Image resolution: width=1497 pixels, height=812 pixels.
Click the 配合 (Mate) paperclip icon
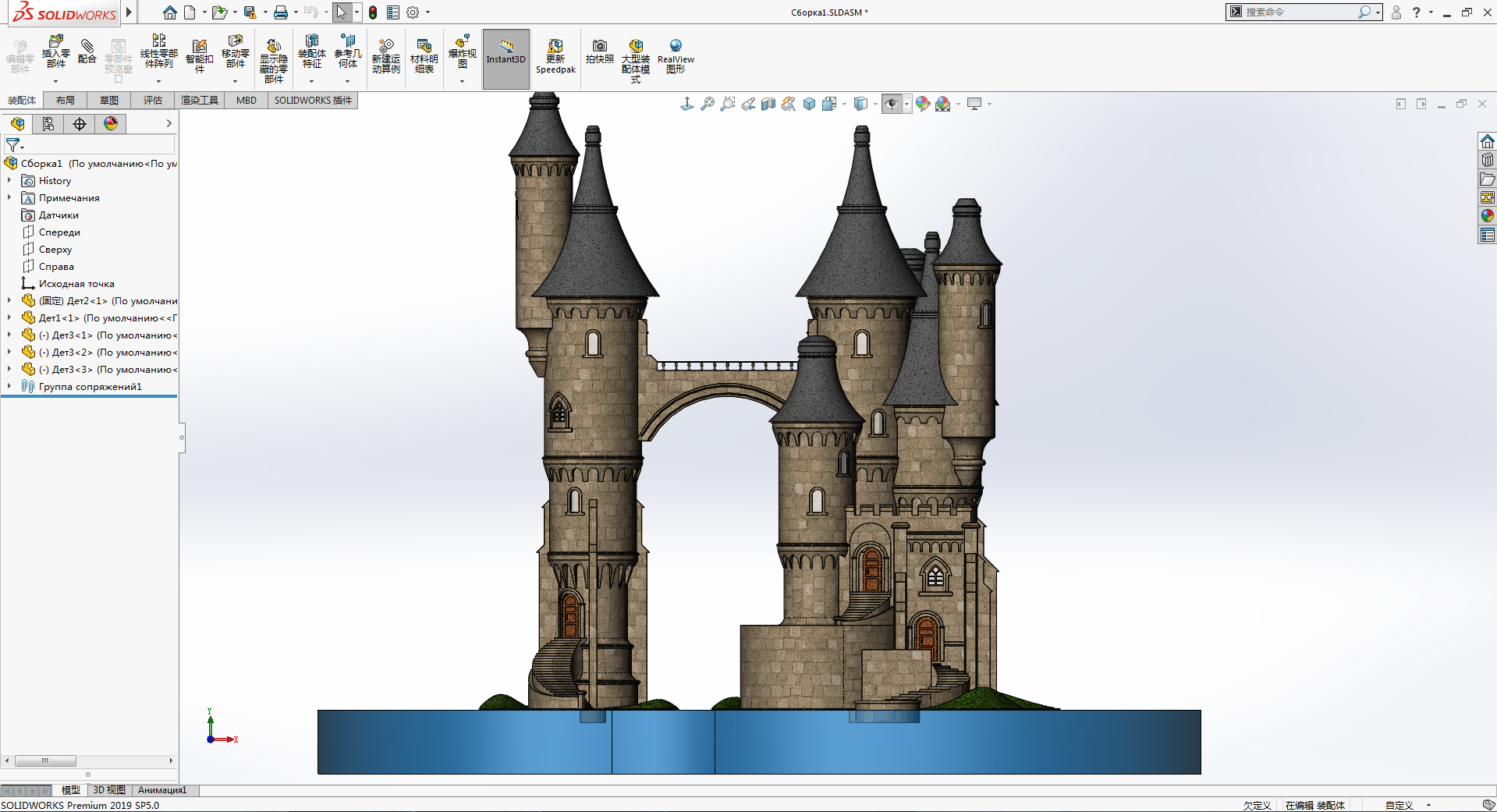(x=87, y=51)
